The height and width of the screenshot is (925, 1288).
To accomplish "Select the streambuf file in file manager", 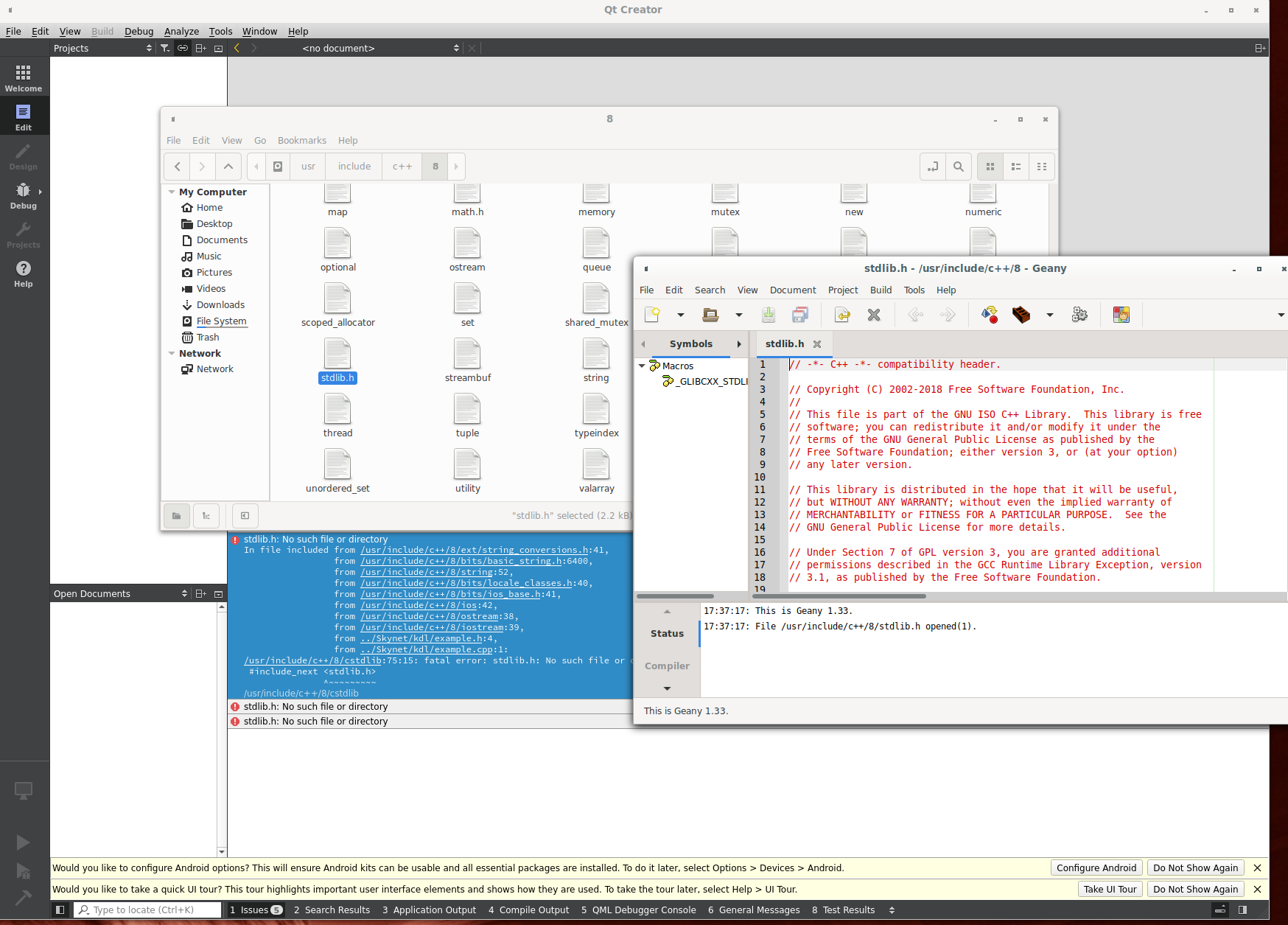I will click(x=468, y=362).
